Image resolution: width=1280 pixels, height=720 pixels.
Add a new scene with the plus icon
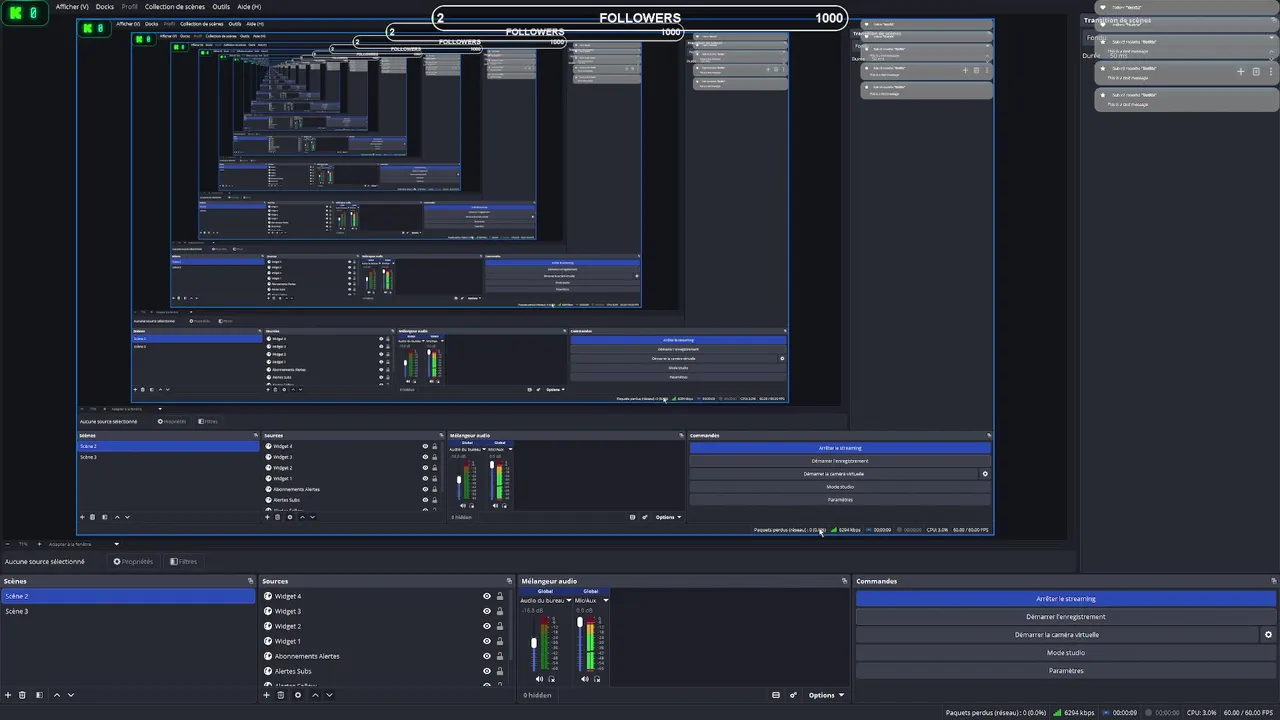click(8, 695)
